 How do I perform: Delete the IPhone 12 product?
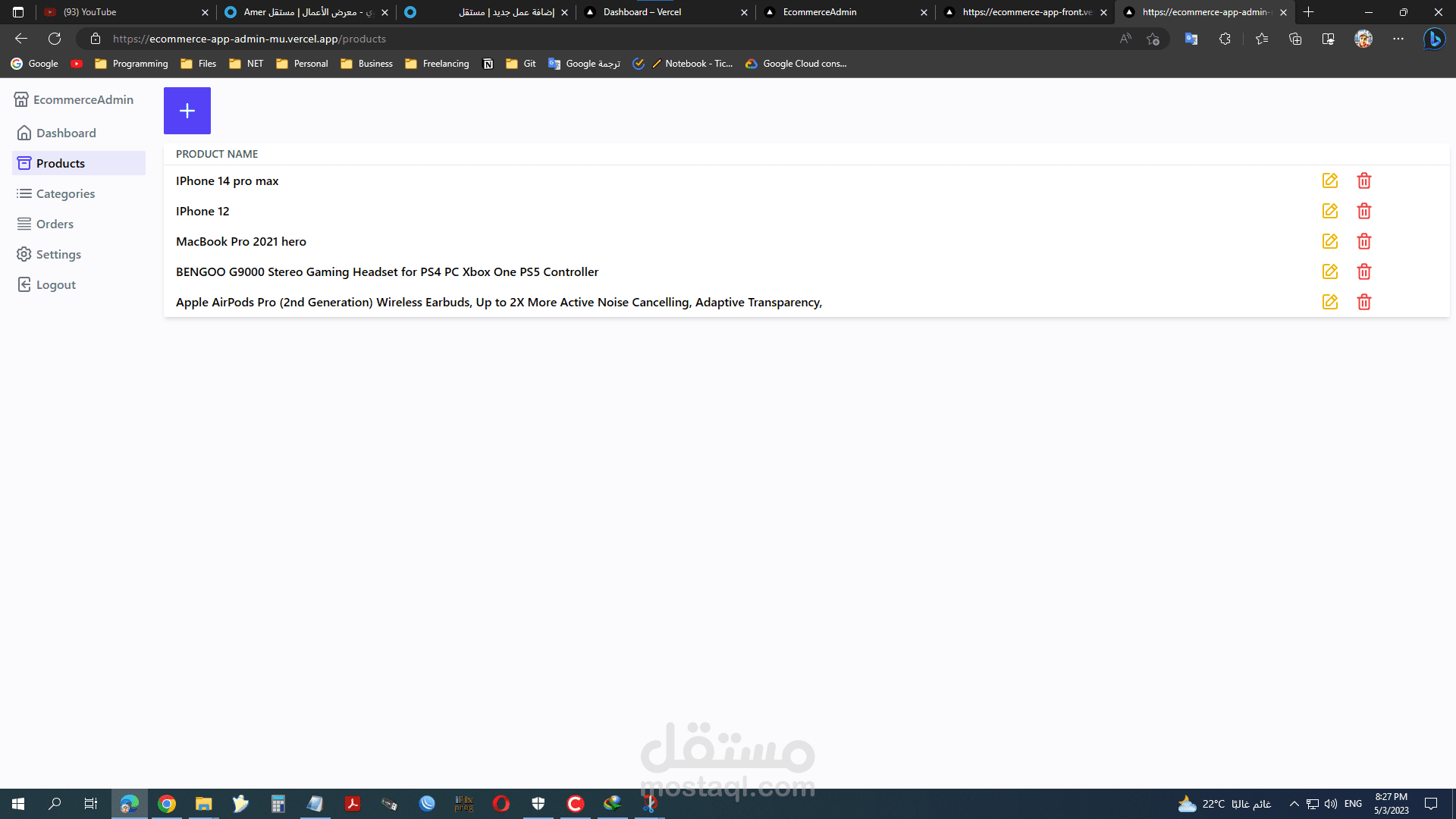[x=1363, y=211]
